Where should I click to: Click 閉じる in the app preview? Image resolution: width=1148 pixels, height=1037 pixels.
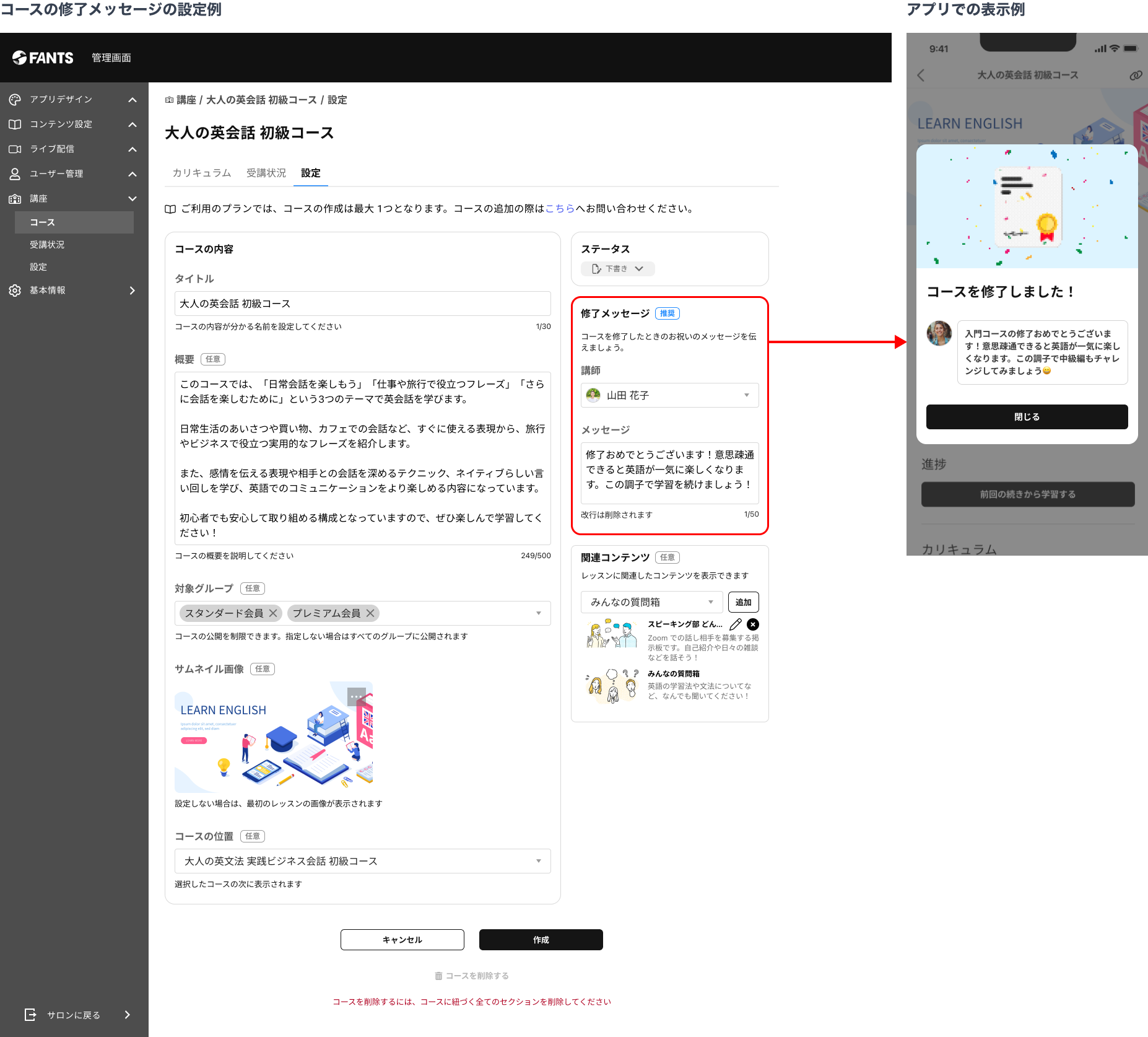point(1027,417)
